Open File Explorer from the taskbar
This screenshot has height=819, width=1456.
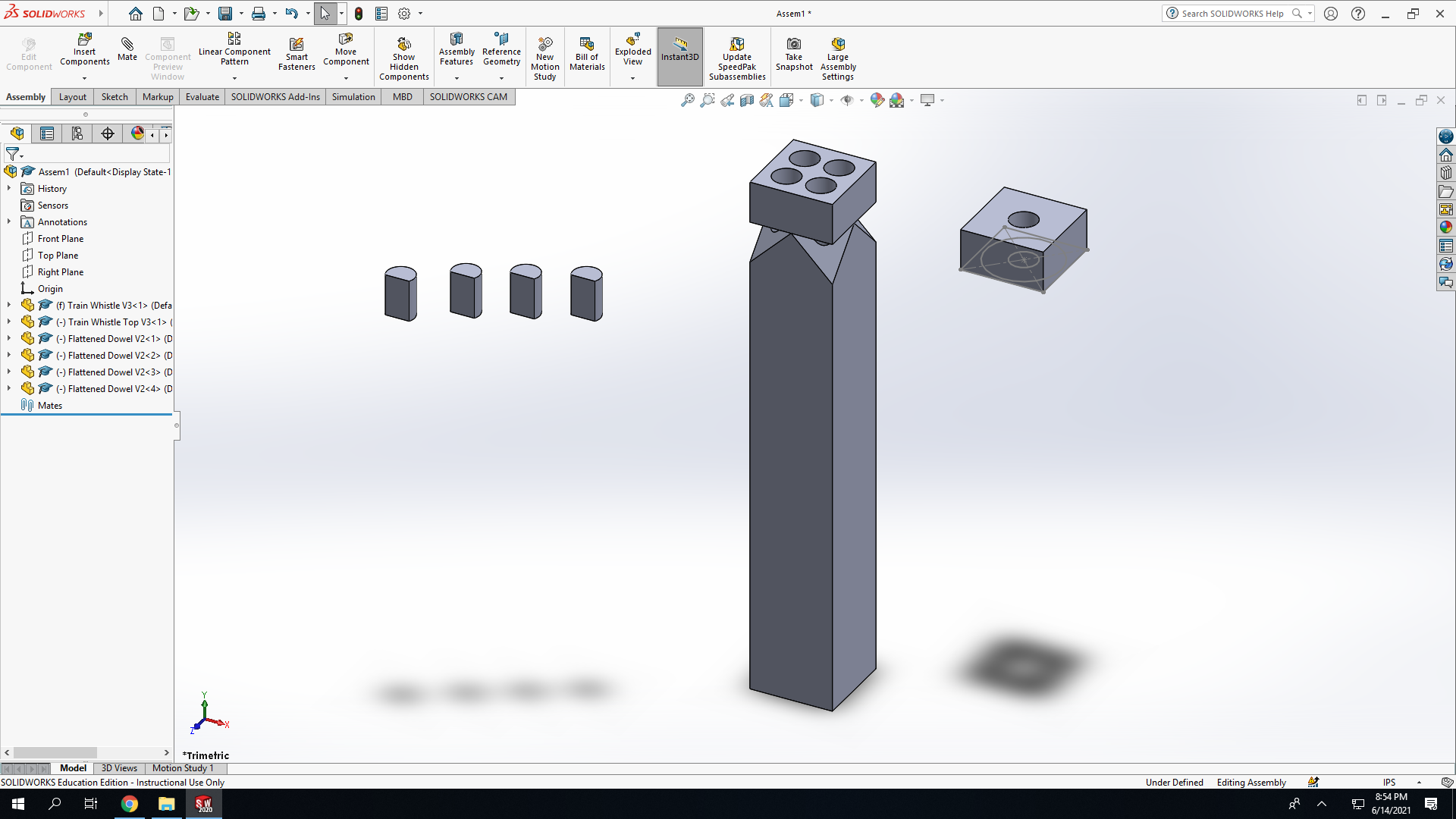[x=166, y=804]
